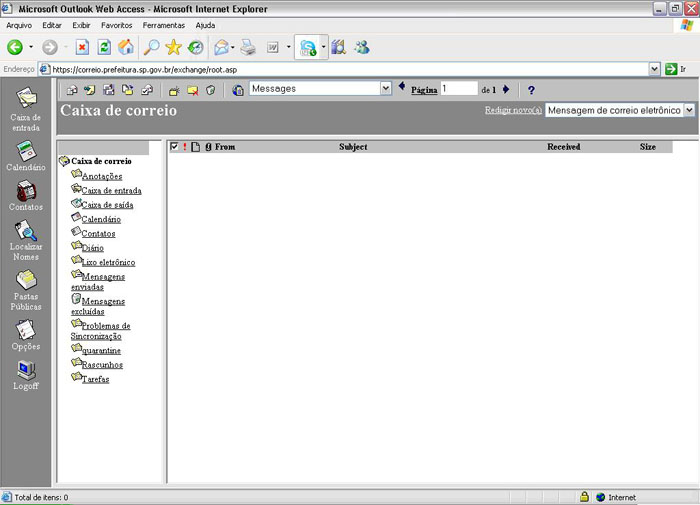Open the Favorites star icon
700x505 pixels.
click(x=173, y=47)
